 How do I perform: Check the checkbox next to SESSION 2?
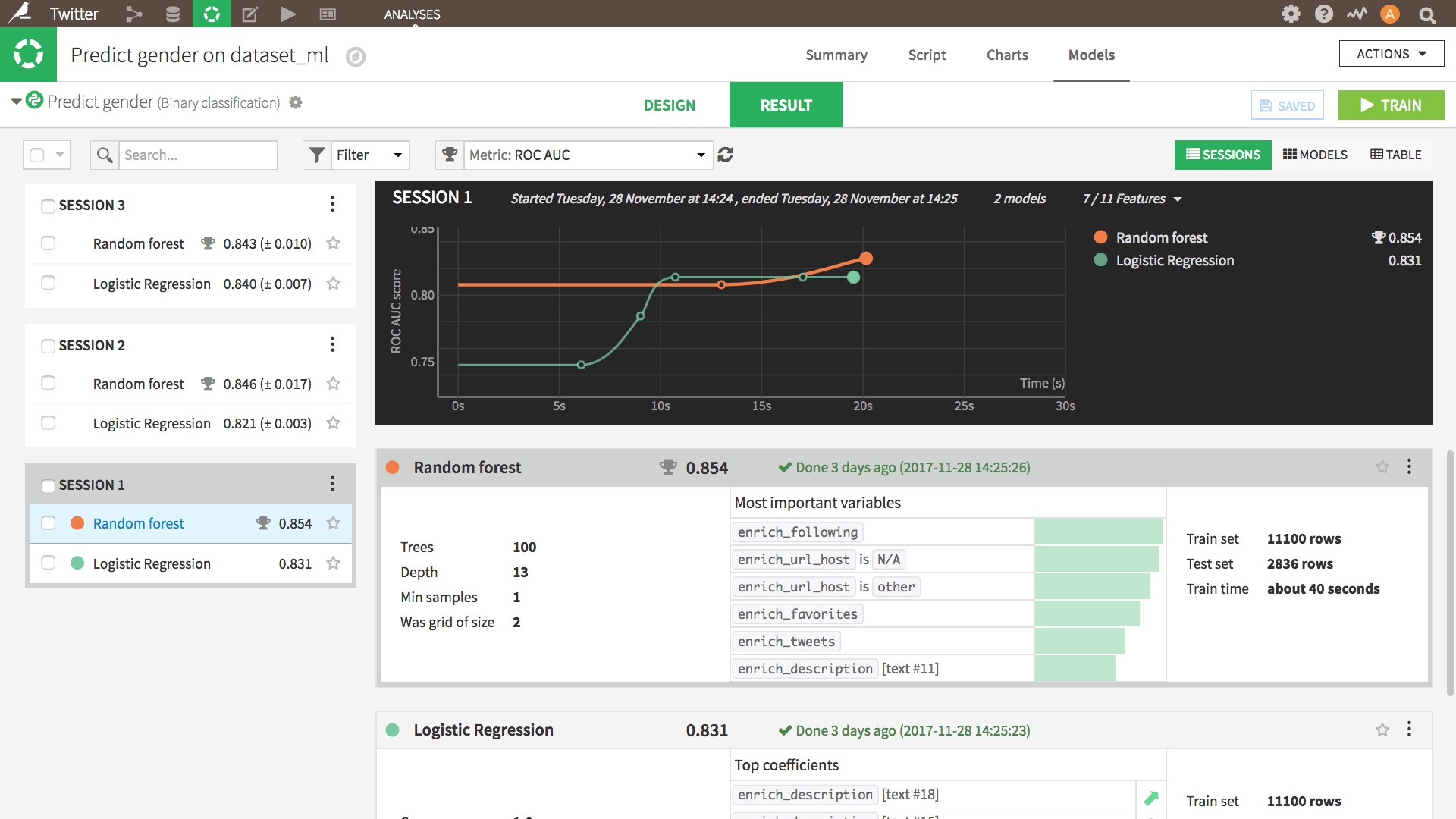[x=48, y=345]
